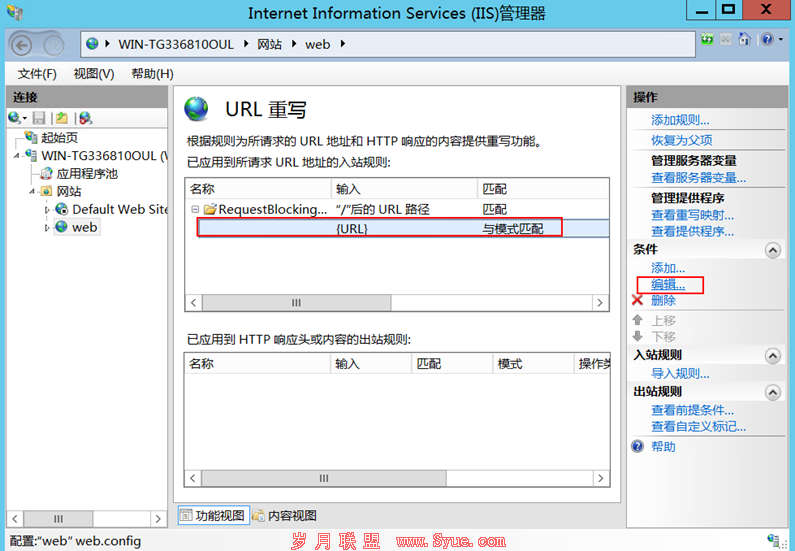
Task: Click 帮助 link in Actions pane
Action: pos(663,446)
